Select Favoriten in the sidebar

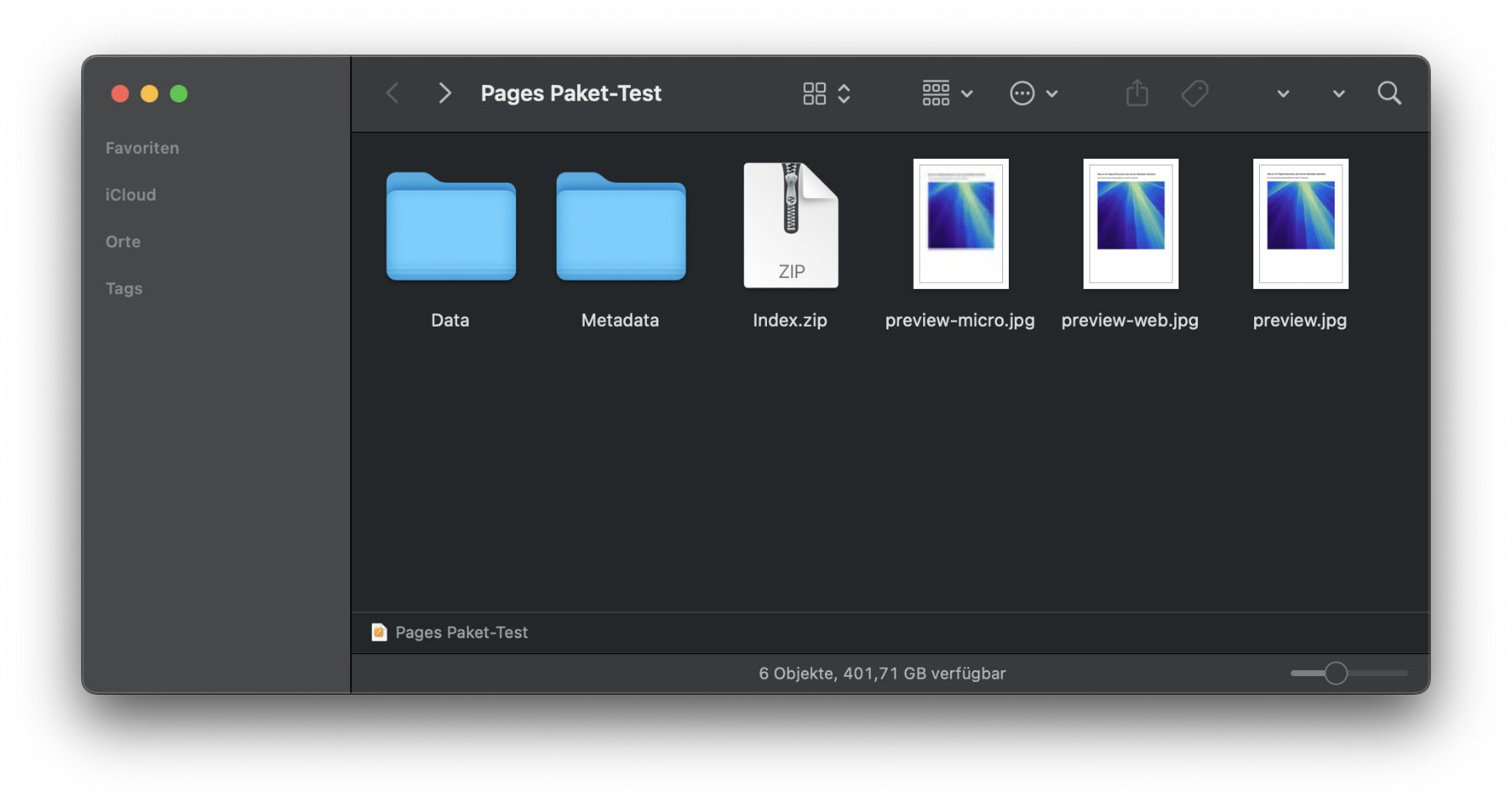[x=142, y=148]
